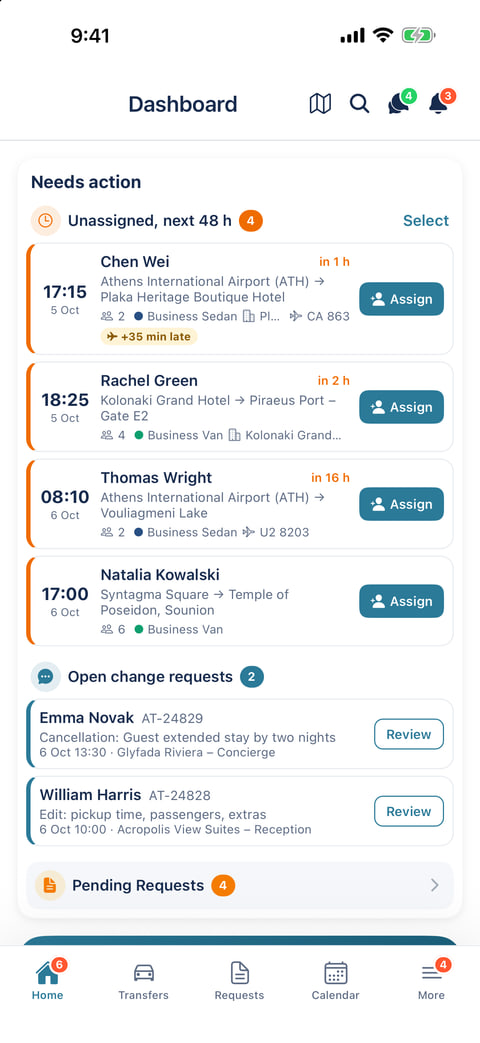The height and width of the screenshot is (1043, 480).
Task: Open chat messages with green badge
Action: click(x=401, y=102)
